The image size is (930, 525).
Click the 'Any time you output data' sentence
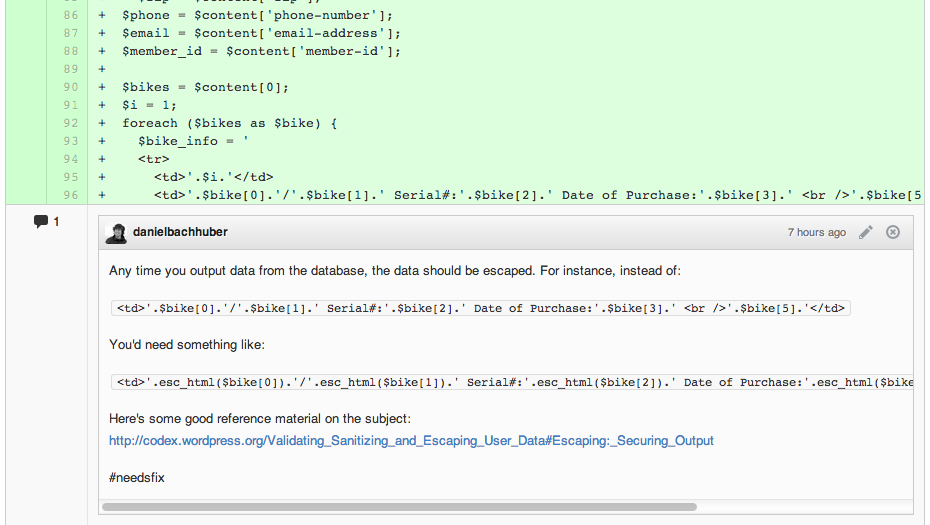(x=395, y=271)
